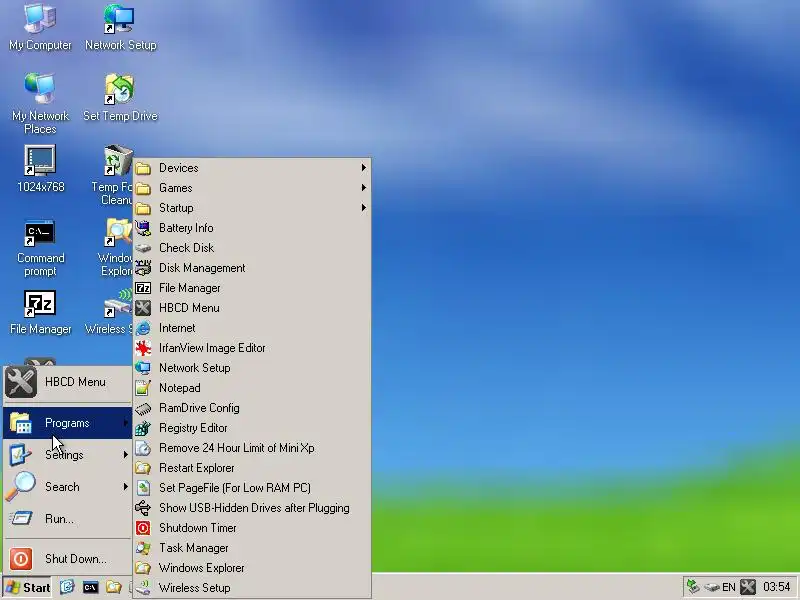
Task: Click the 03:54 clock in system tray
Action: click(x=777, y=587)
